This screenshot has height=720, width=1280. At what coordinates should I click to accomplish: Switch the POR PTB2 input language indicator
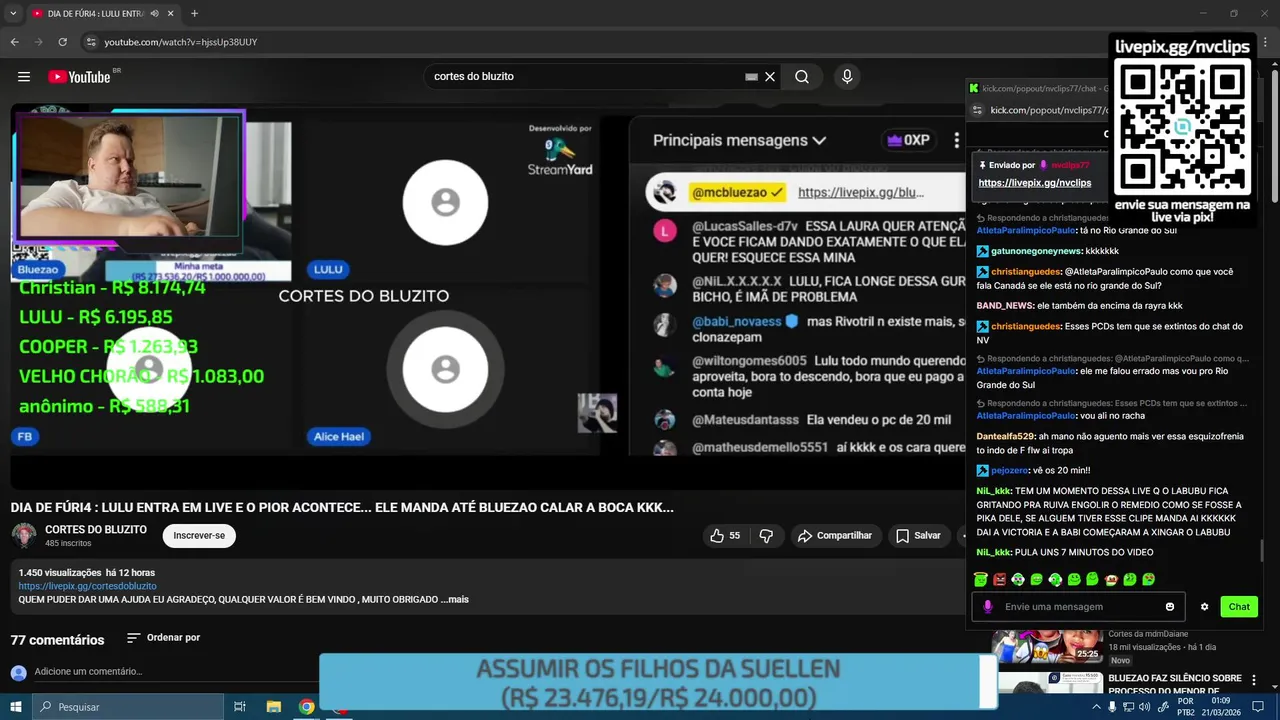[x=1185, y=707]
